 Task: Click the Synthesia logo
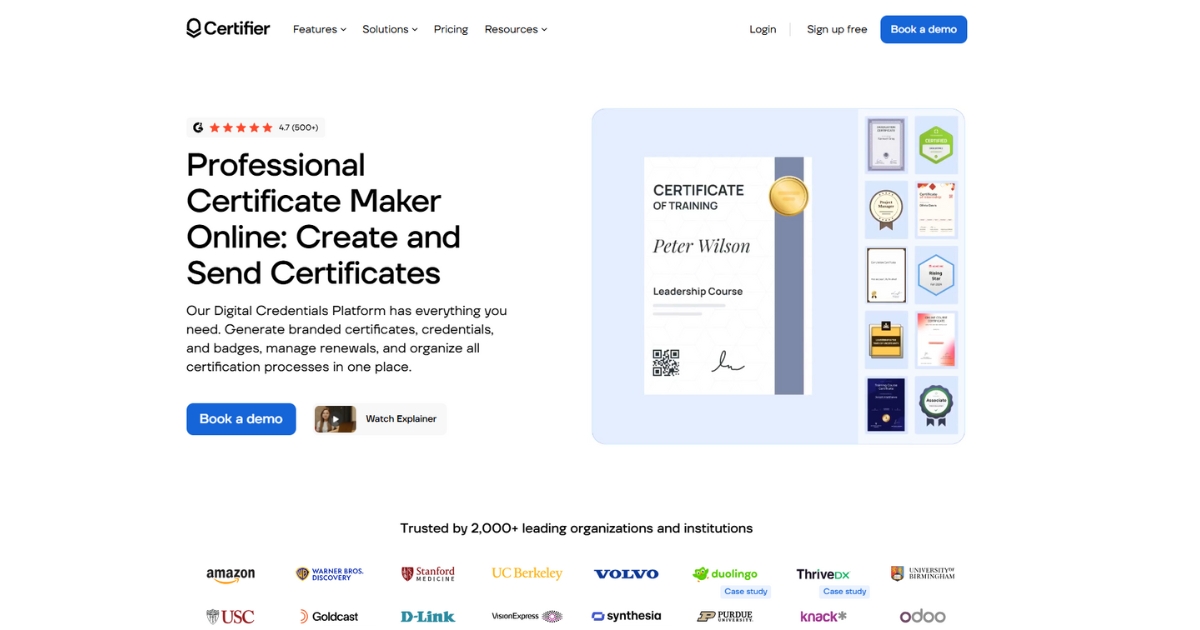[626, 616]
